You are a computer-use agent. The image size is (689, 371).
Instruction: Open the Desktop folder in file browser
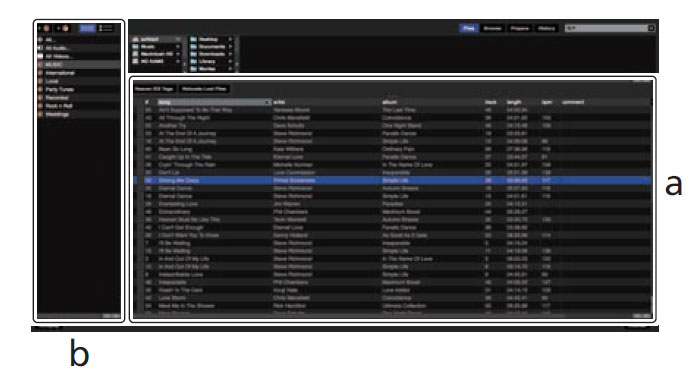(208, 40)
